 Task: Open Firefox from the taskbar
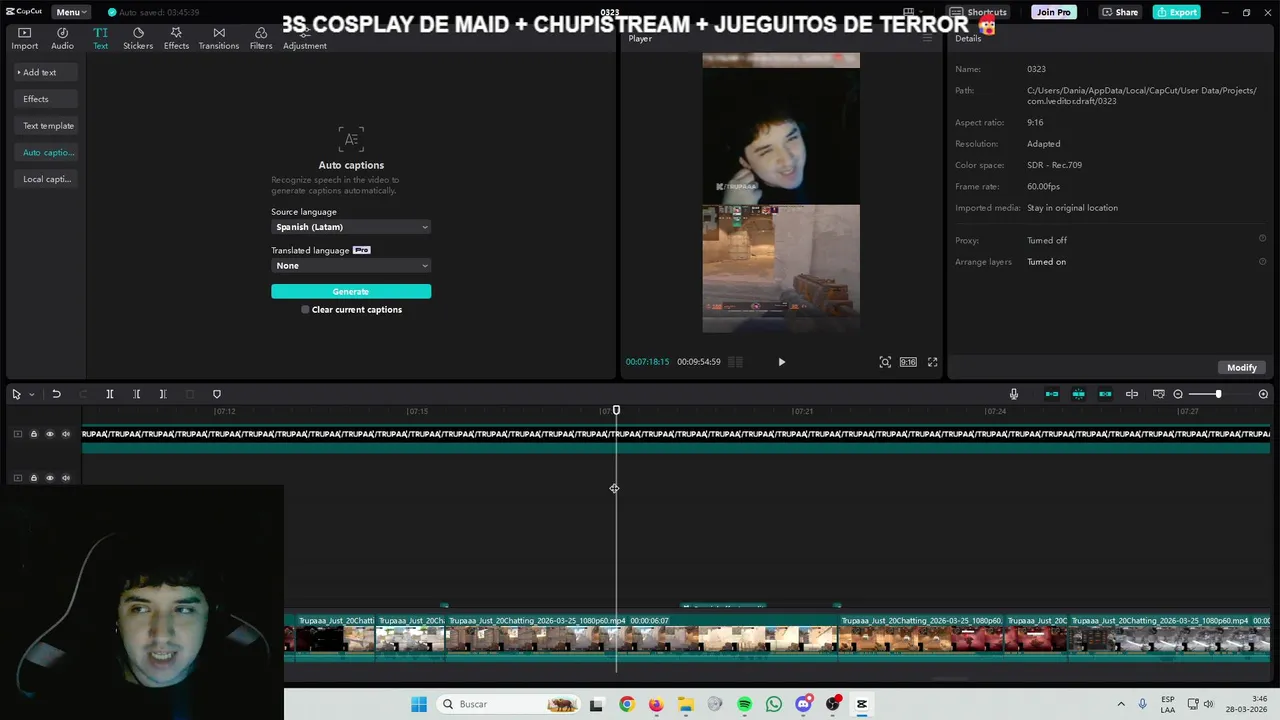tap(656, 704)
